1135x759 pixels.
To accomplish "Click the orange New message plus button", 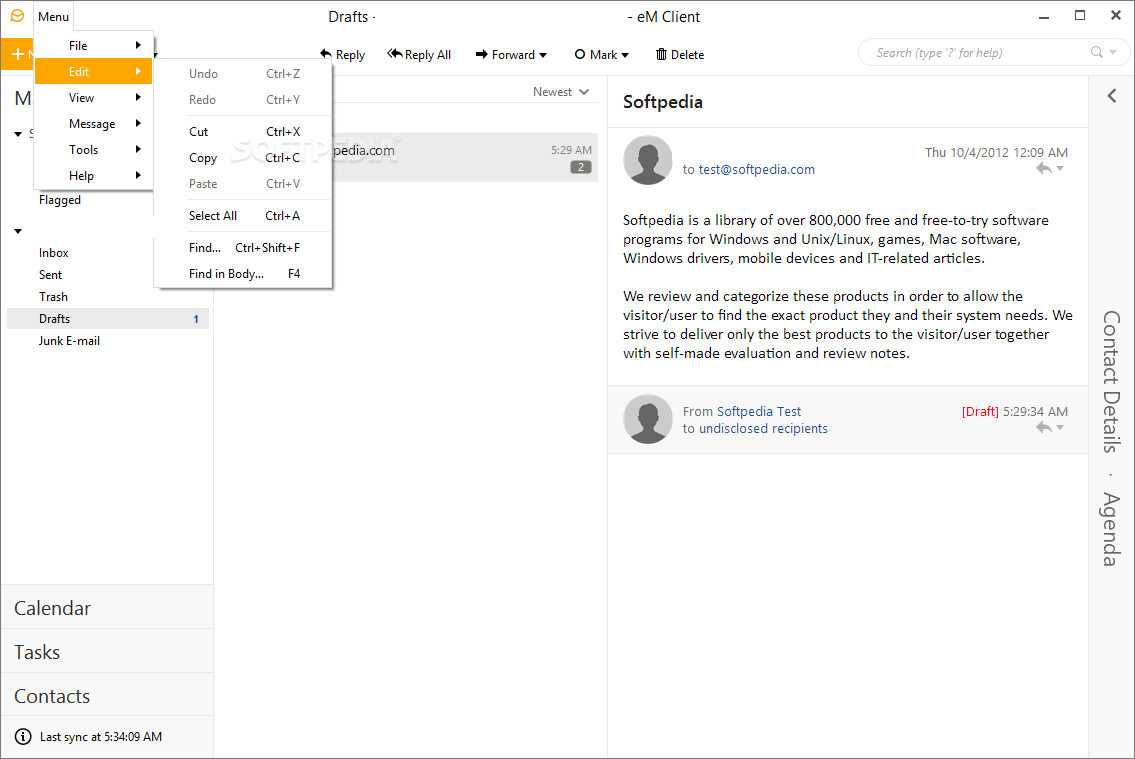I will [18, 54].
